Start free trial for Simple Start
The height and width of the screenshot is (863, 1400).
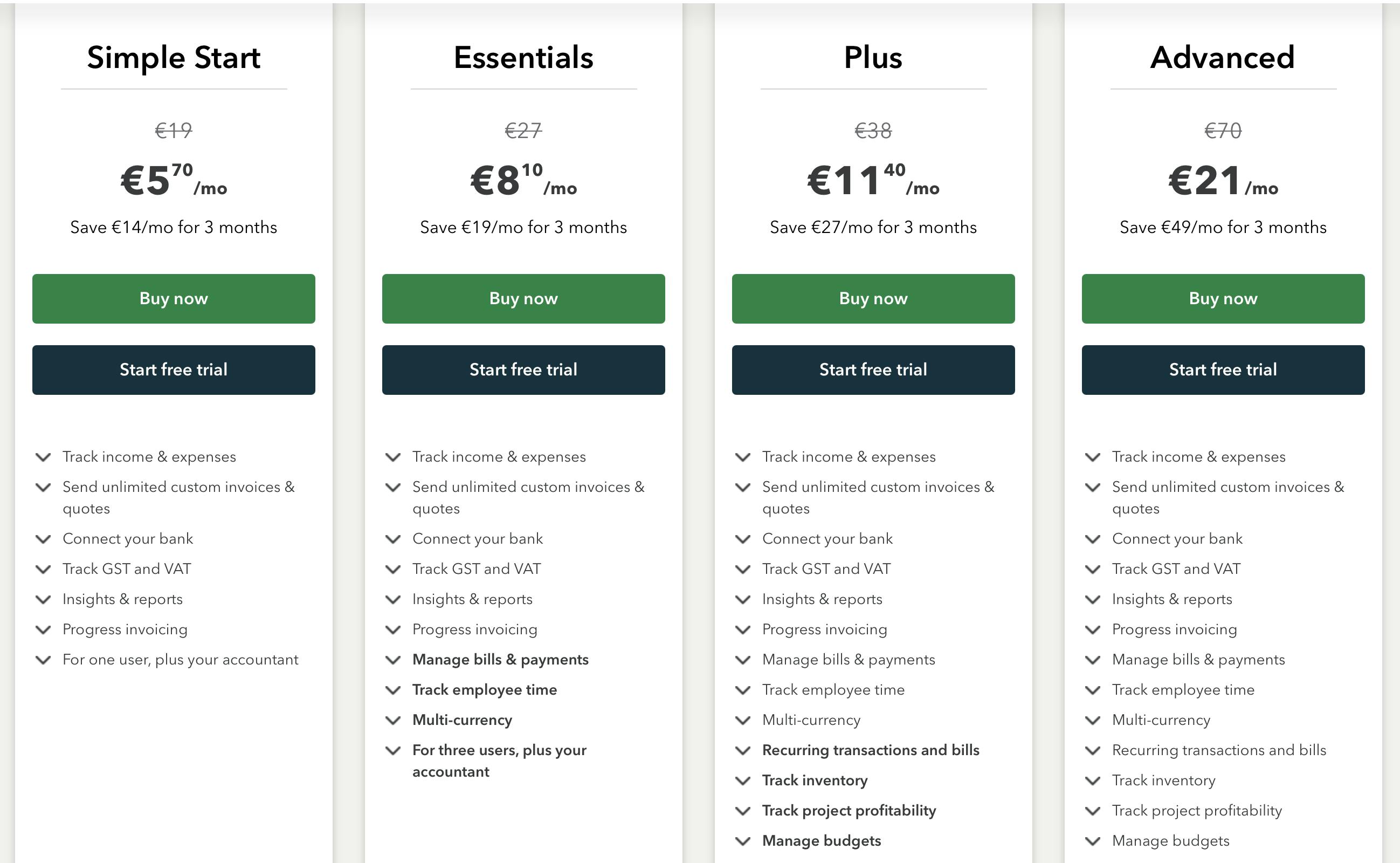(174, 369)
